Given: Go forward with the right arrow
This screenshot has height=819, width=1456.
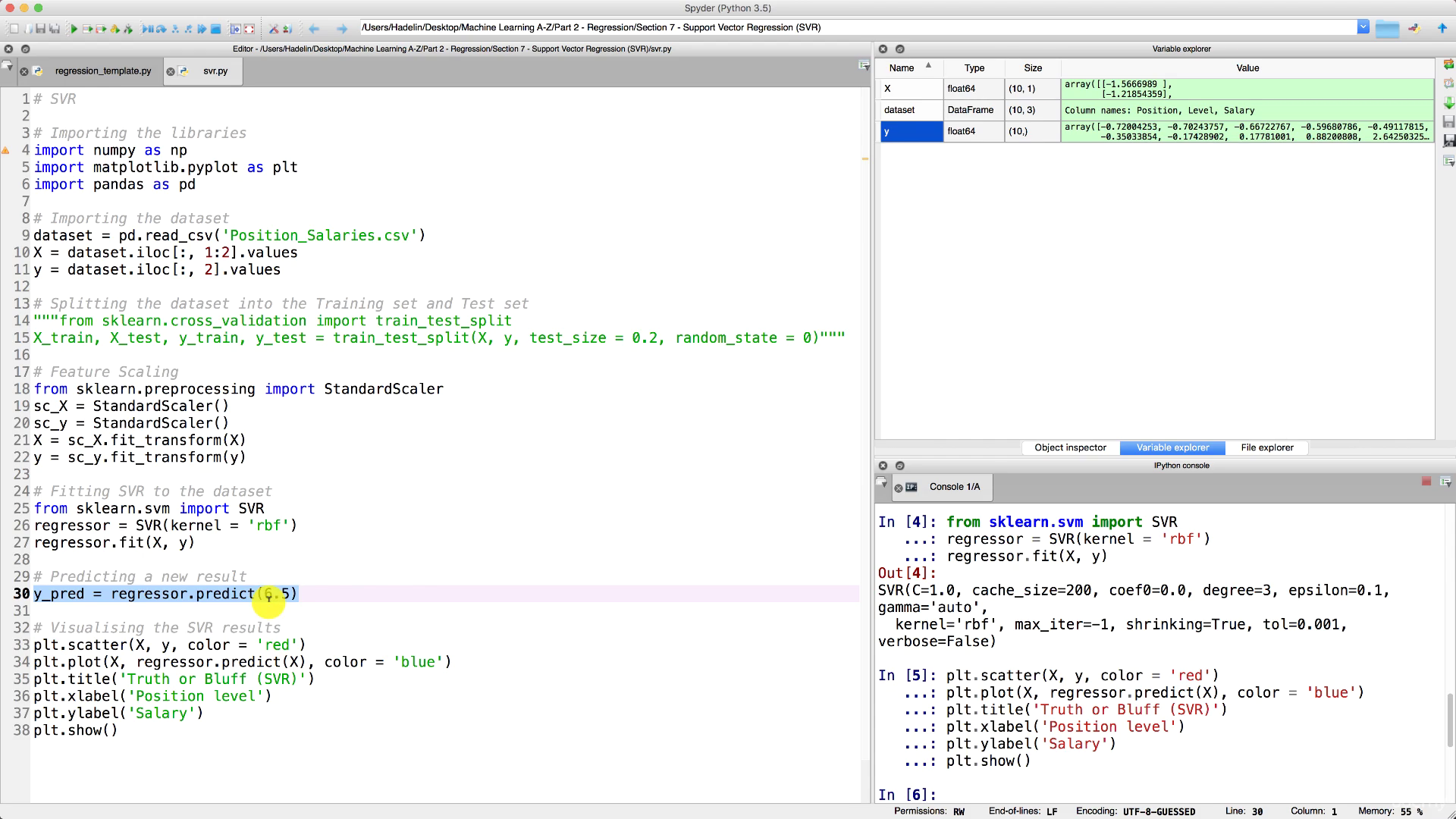Looking at the screenshot, I should pyautogui.click(x=342, y=29).
